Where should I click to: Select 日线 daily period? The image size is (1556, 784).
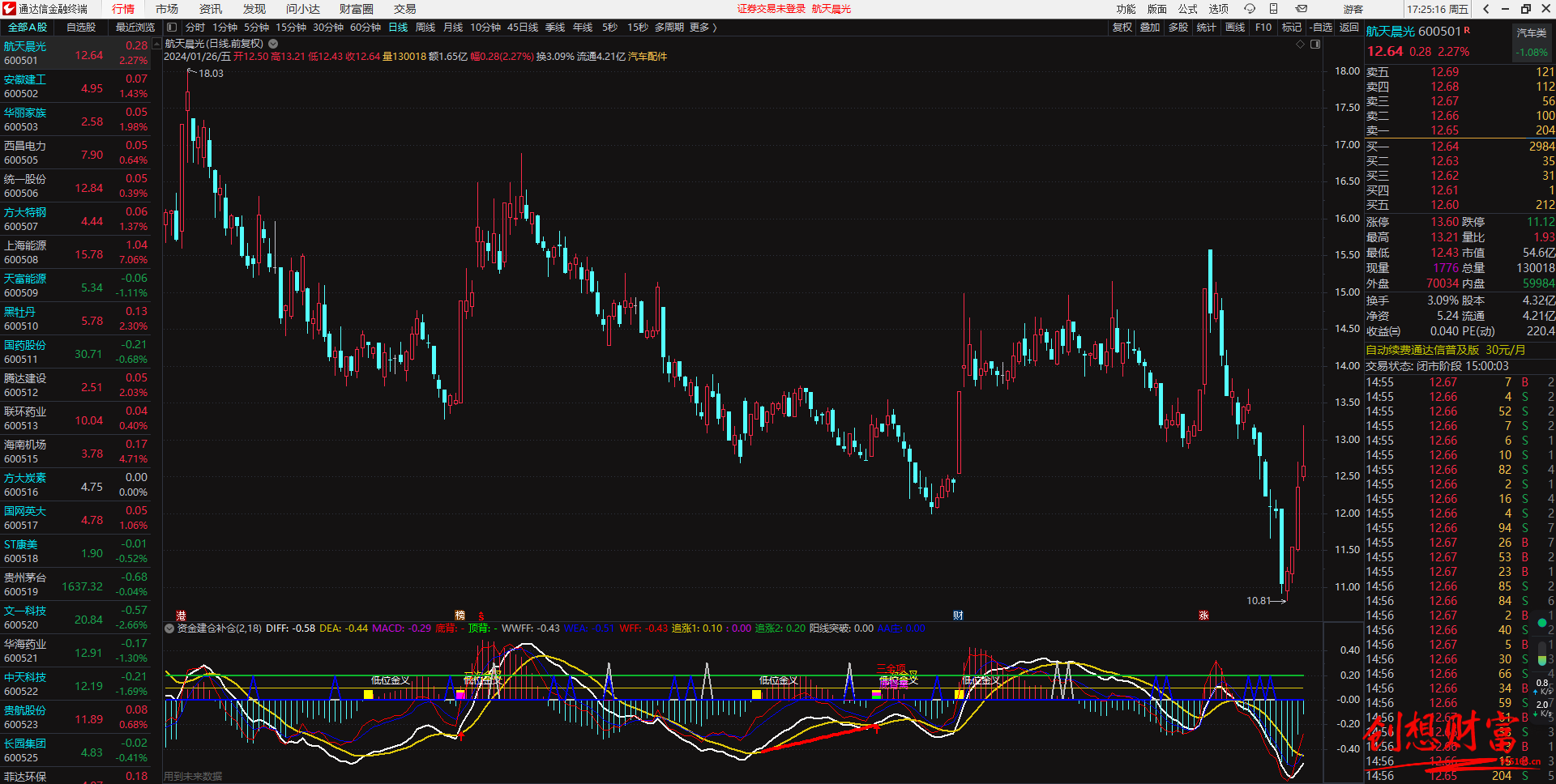[398, 28]
